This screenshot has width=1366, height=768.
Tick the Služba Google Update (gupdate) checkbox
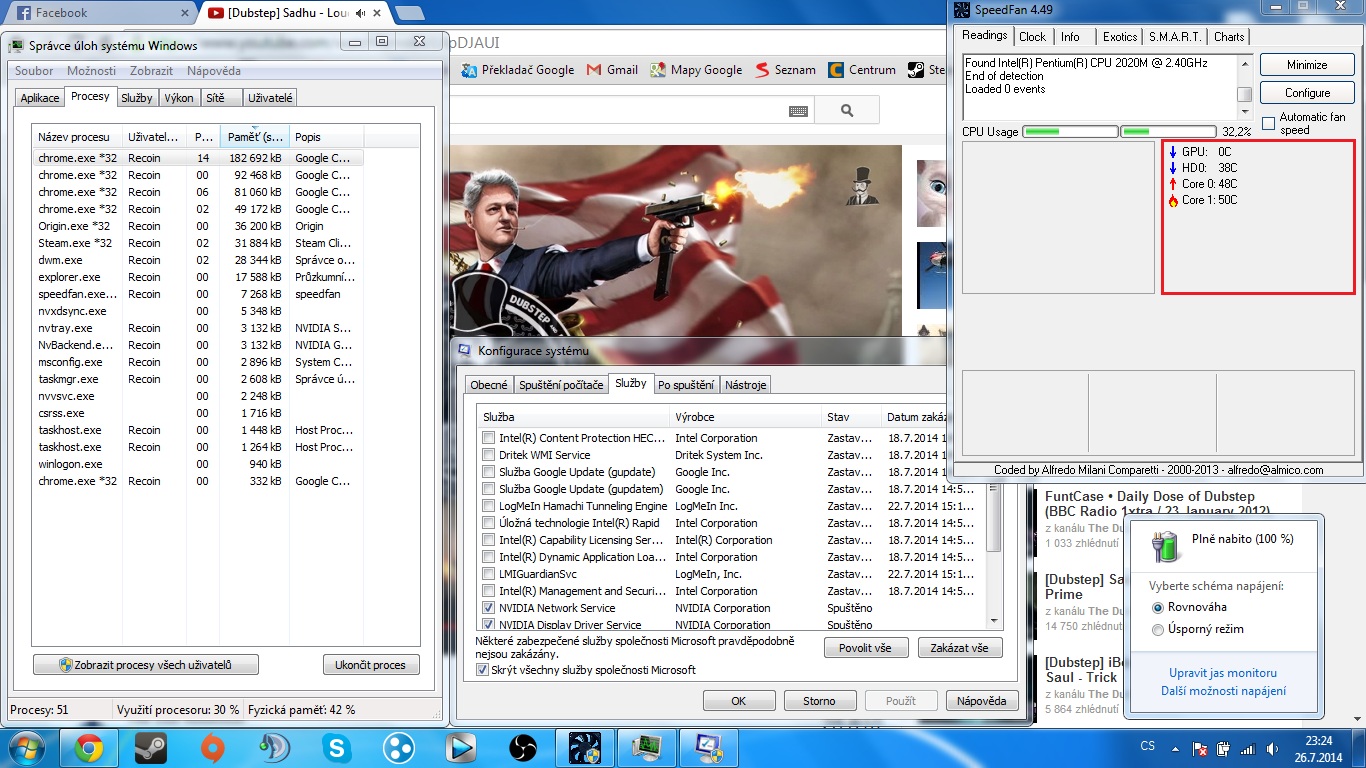pyautogui.click(x=488, y=472)
